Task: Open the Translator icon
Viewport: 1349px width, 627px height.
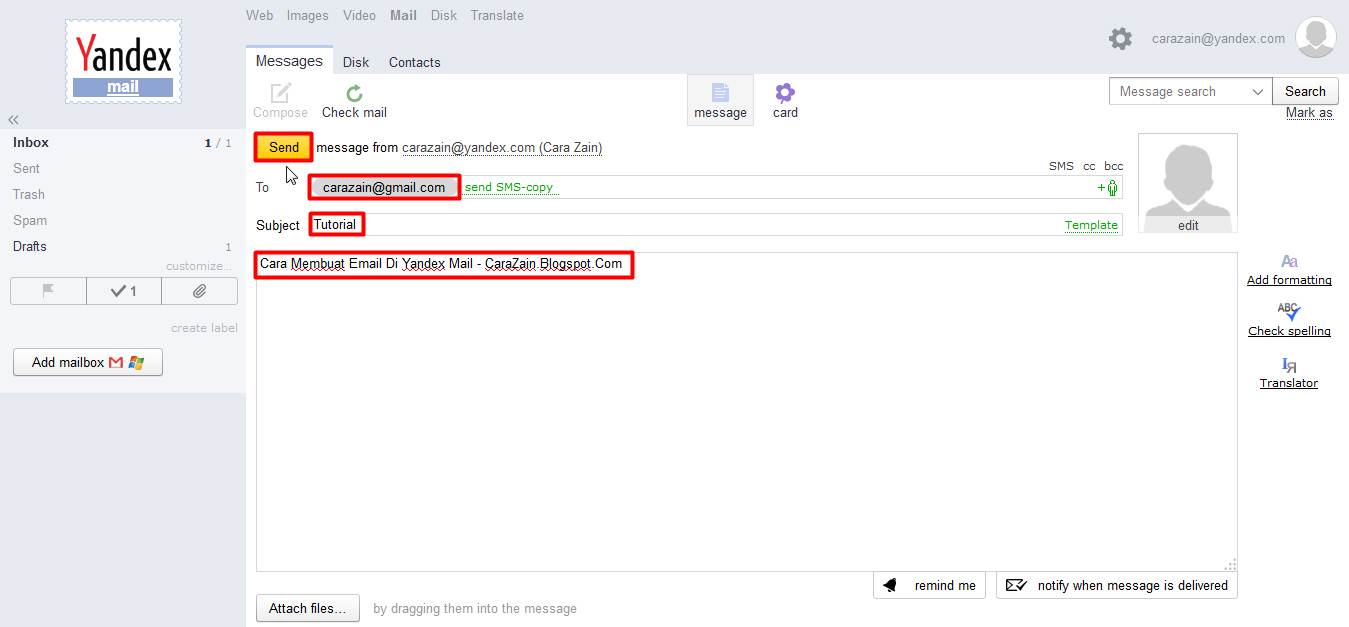Action: click(1289, 365)
